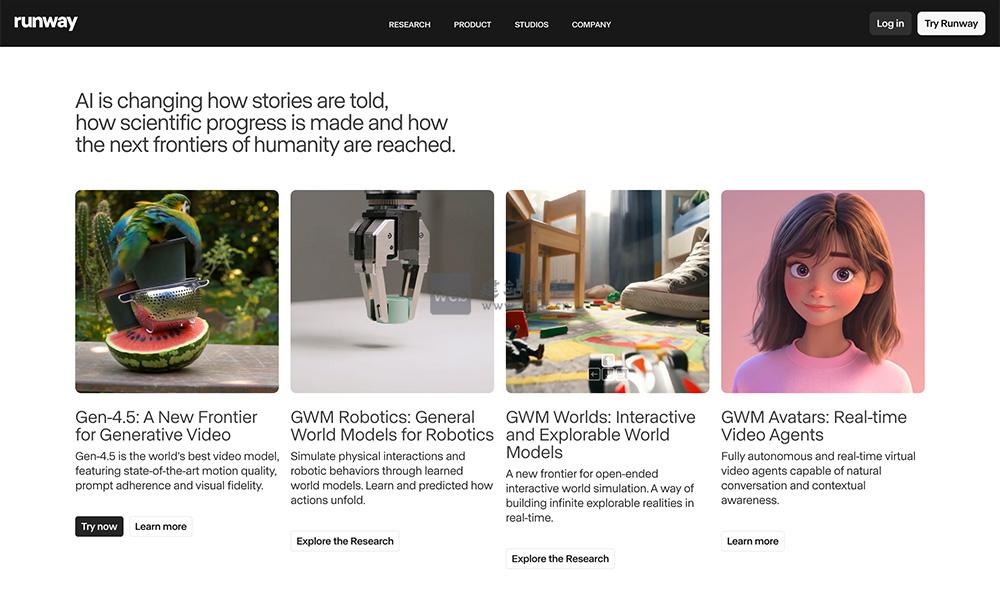Screen dimensions: 1000x589
Task: Open the toy-covered floor room thumbnail
Action: [607, 291]
